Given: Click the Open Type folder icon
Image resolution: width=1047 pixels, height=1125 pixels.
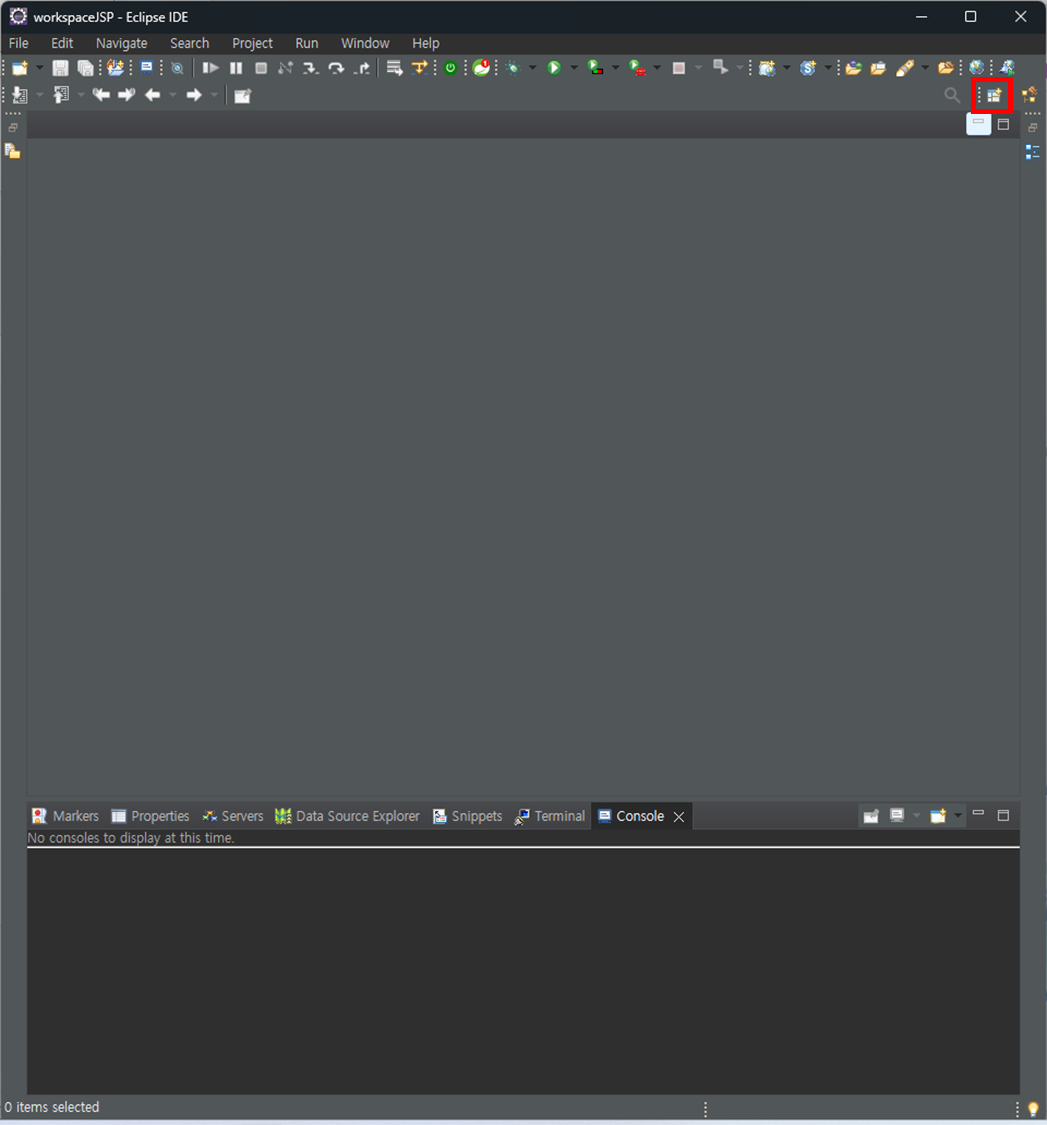Looking at the screenshot, I should click(853, 68).
